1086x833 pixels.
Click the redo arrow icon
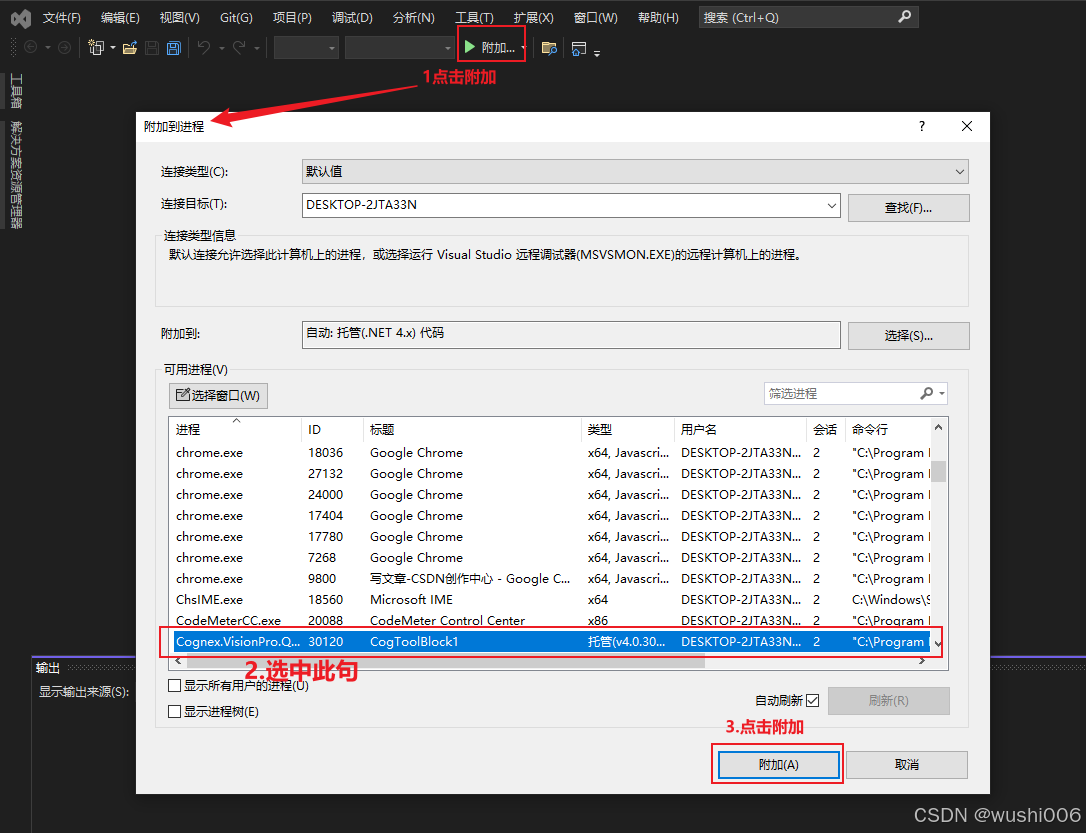(x=239, y=47)
